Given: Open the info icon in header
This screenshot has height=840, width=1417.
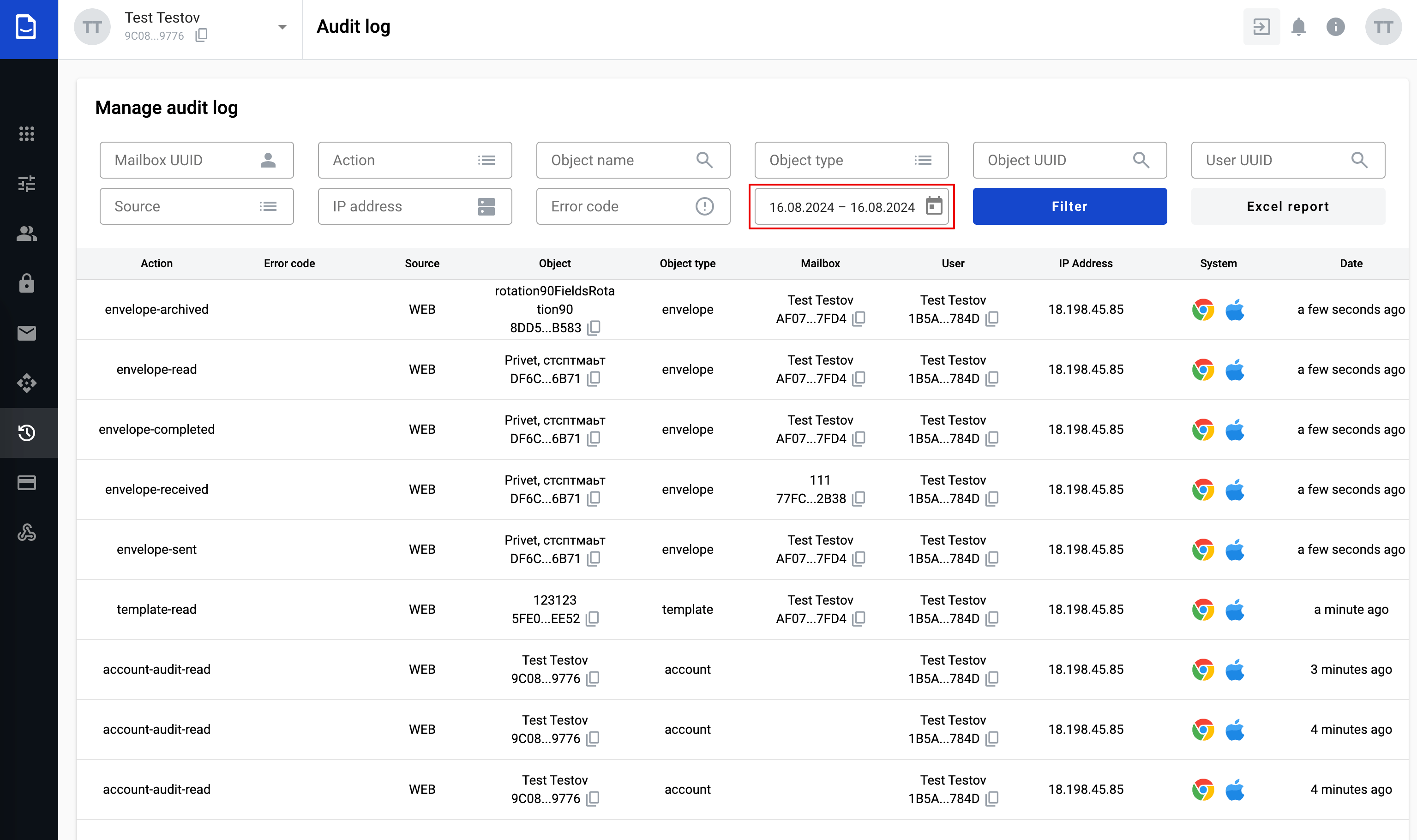Looking at the screenshot, I should (1335, 27).
